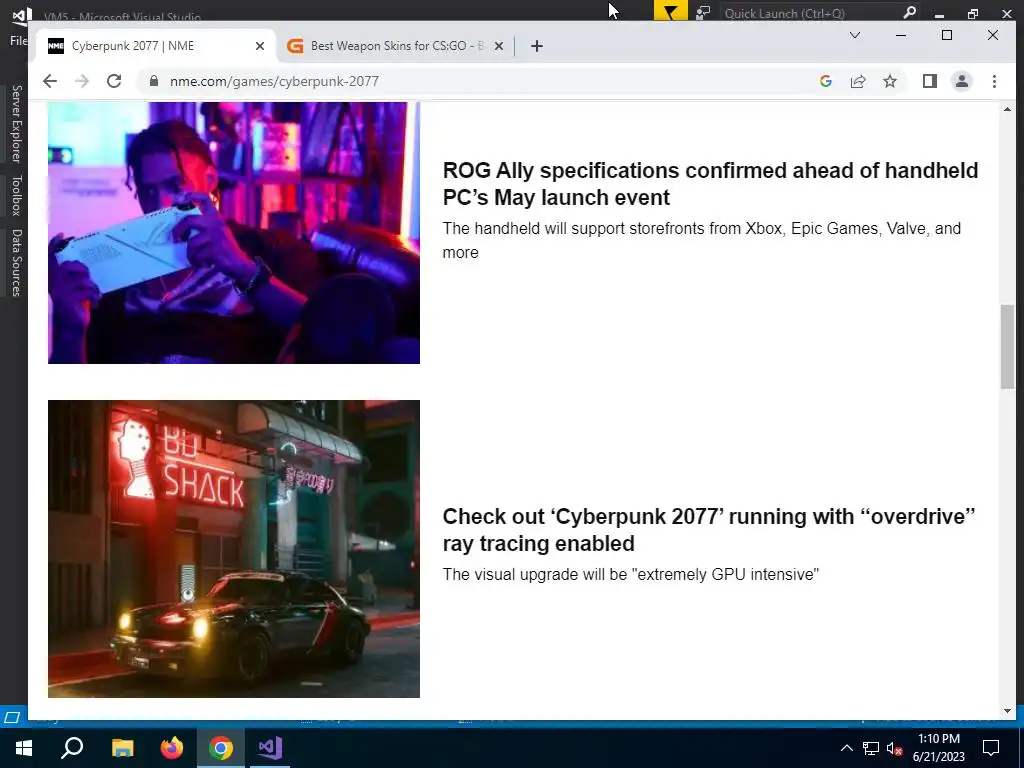Go forward with the Chrome forward arrow

(x=82, y=81)
